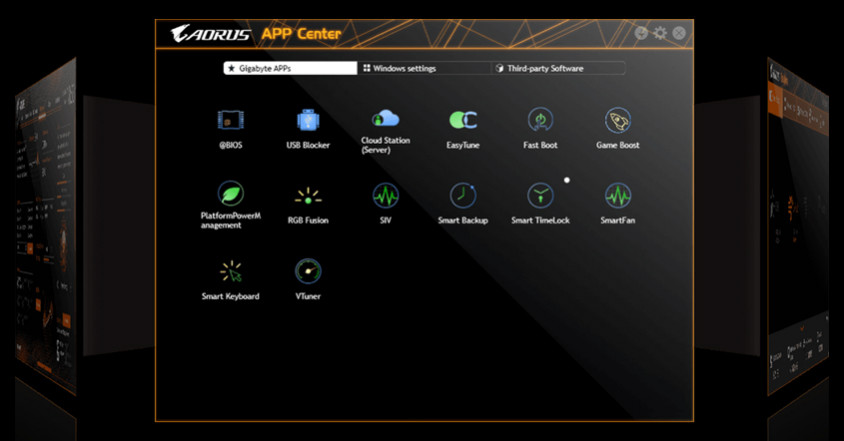Click the download updates icon in title bar

641,33
